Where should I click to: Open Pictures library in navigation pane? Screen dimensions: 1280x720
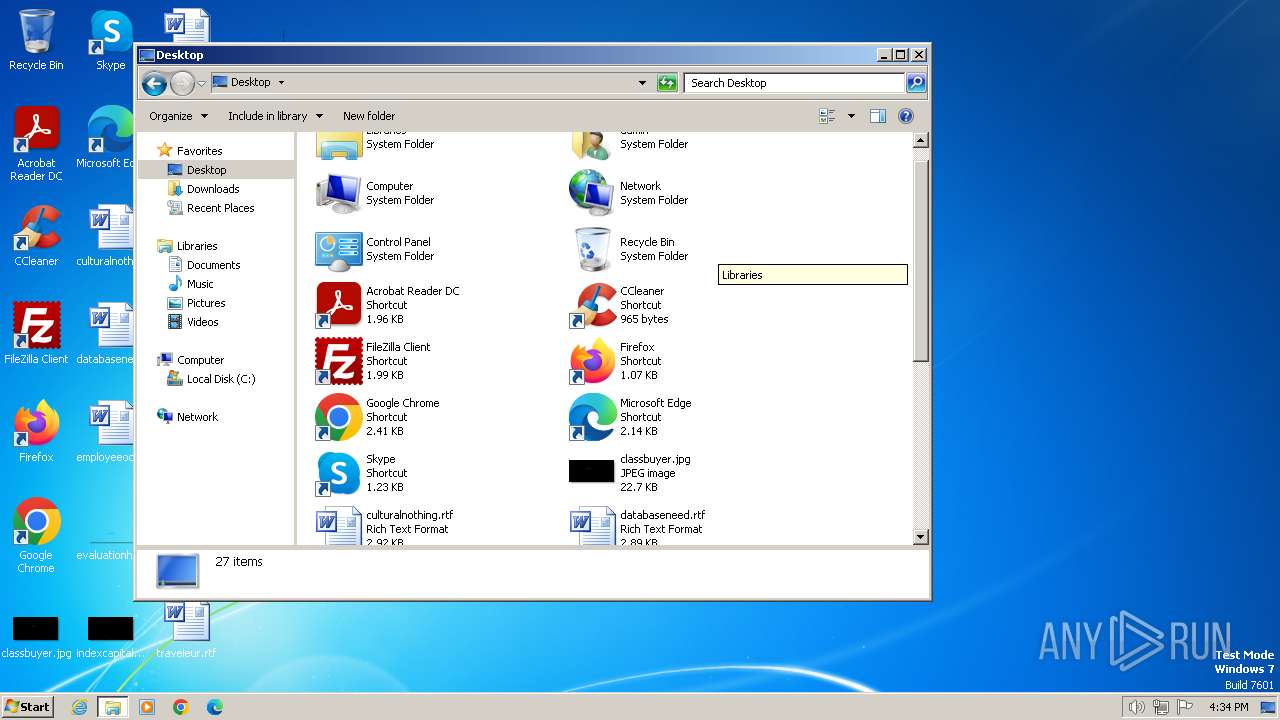point(196,303)
